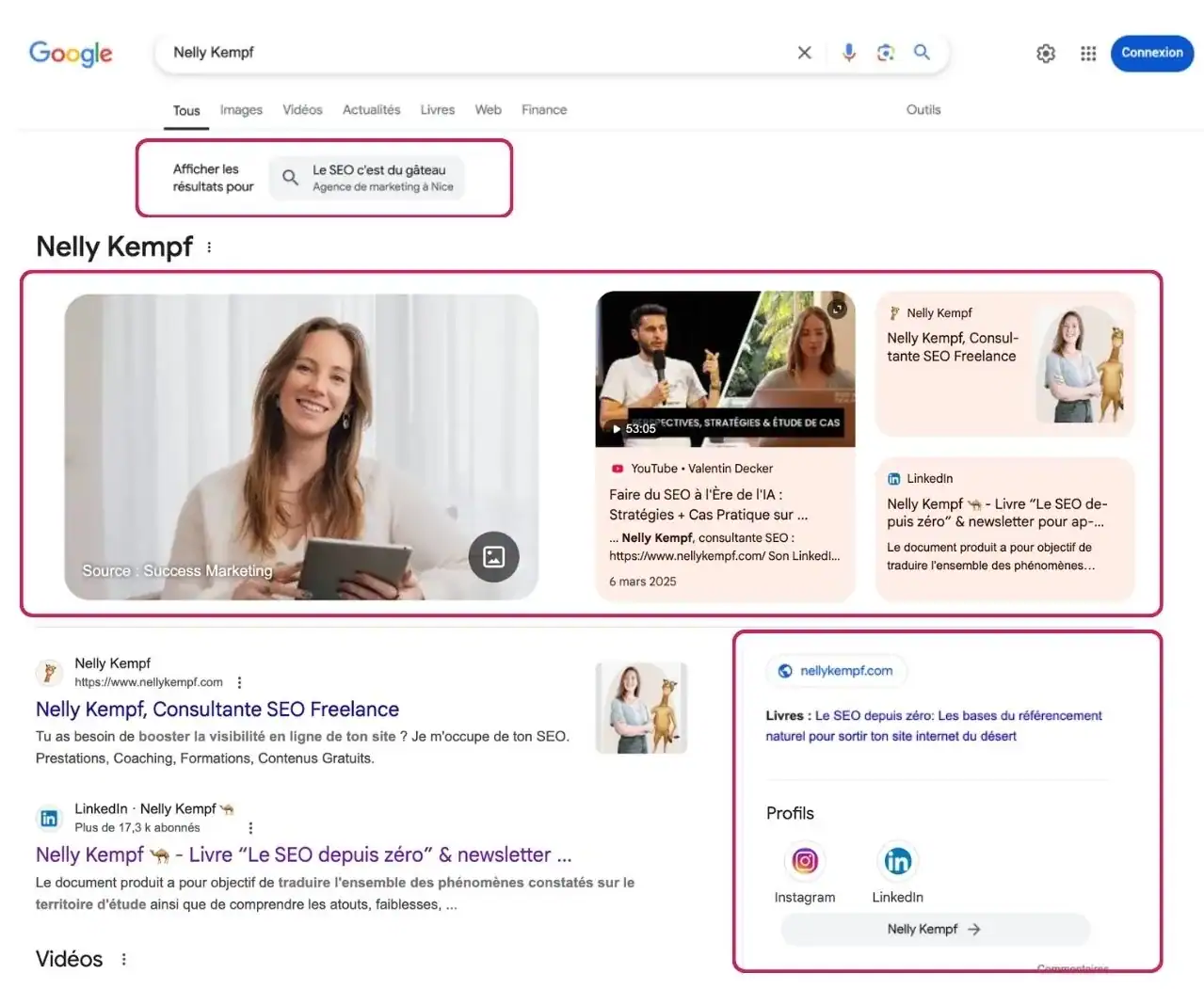Image resolution: width=1204 pixels, height=989 pixels.
Task: Clear the search box with the X icon
Action: pos(804,53)
